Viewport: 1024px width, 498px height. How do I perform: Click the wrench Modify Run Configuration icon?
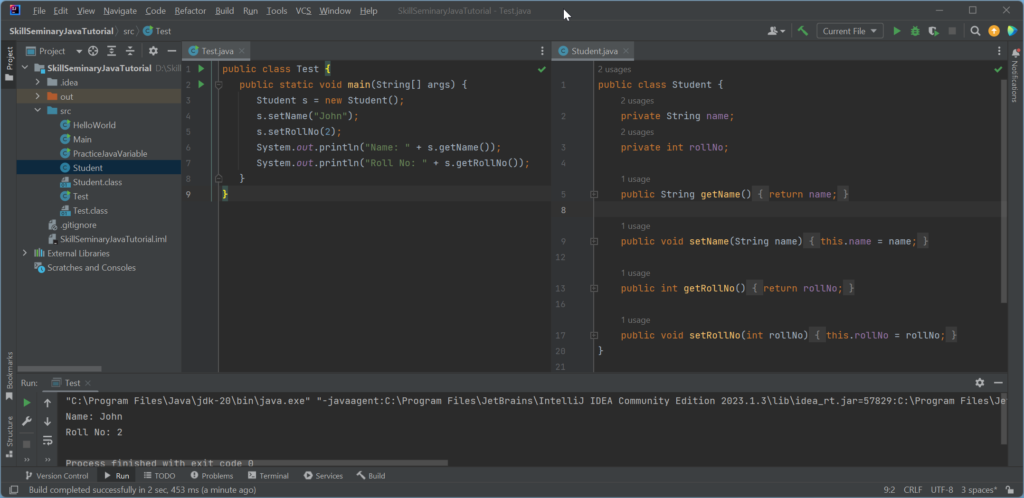(27, 422)
